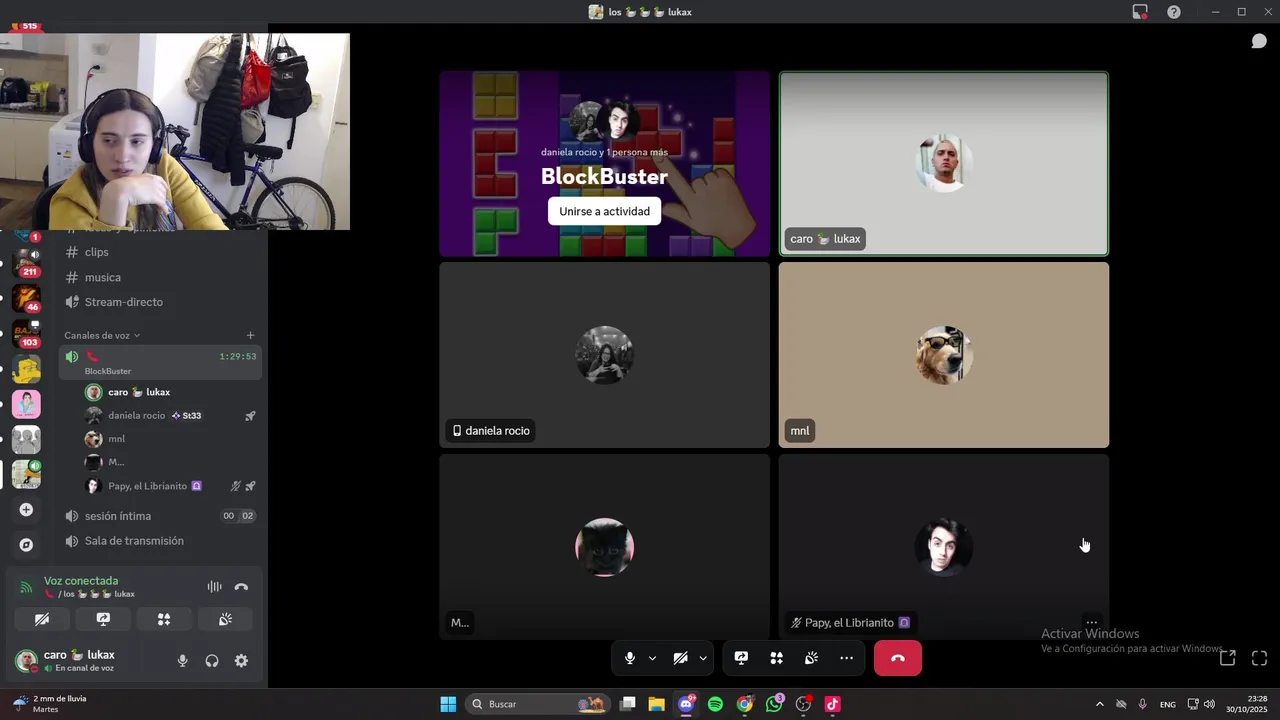Viewport: 1280px width, 720px height.
Task: Start an activity from call control bar
Action: (x=776, y=658)
